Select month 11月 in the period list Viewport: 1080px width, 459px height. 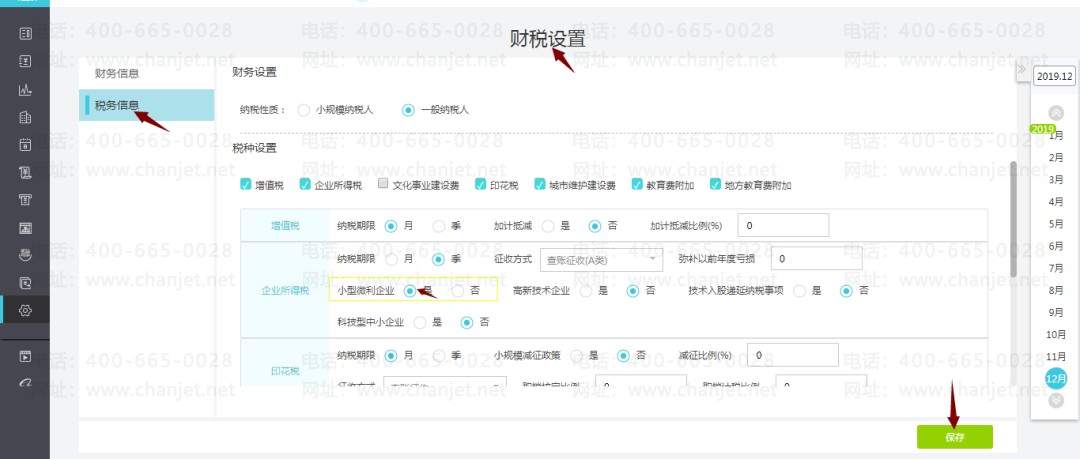pos(1056,356)
